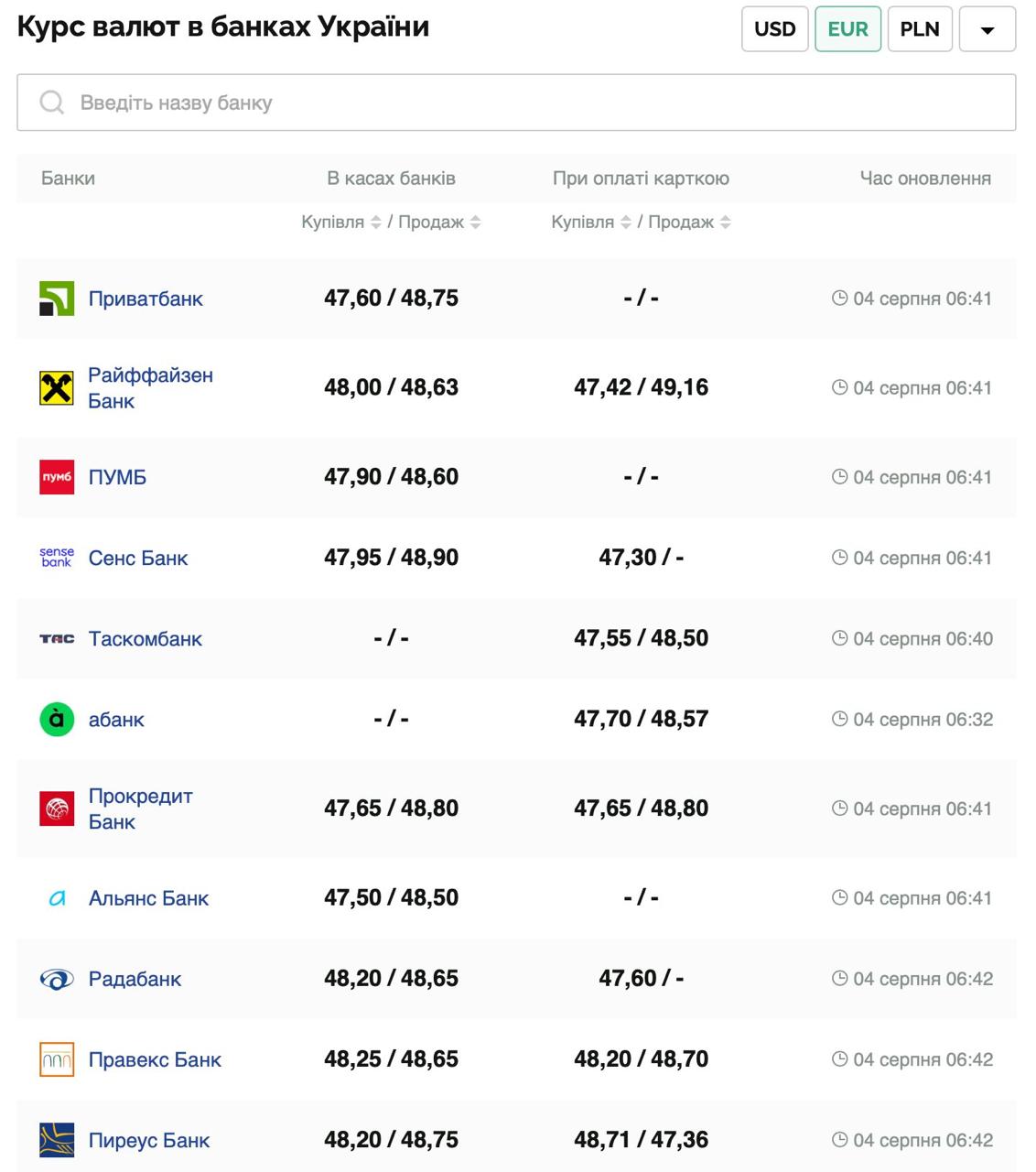Click the Sense Bank logo icon
The image size is (1036, 1172).
point(57,558)
